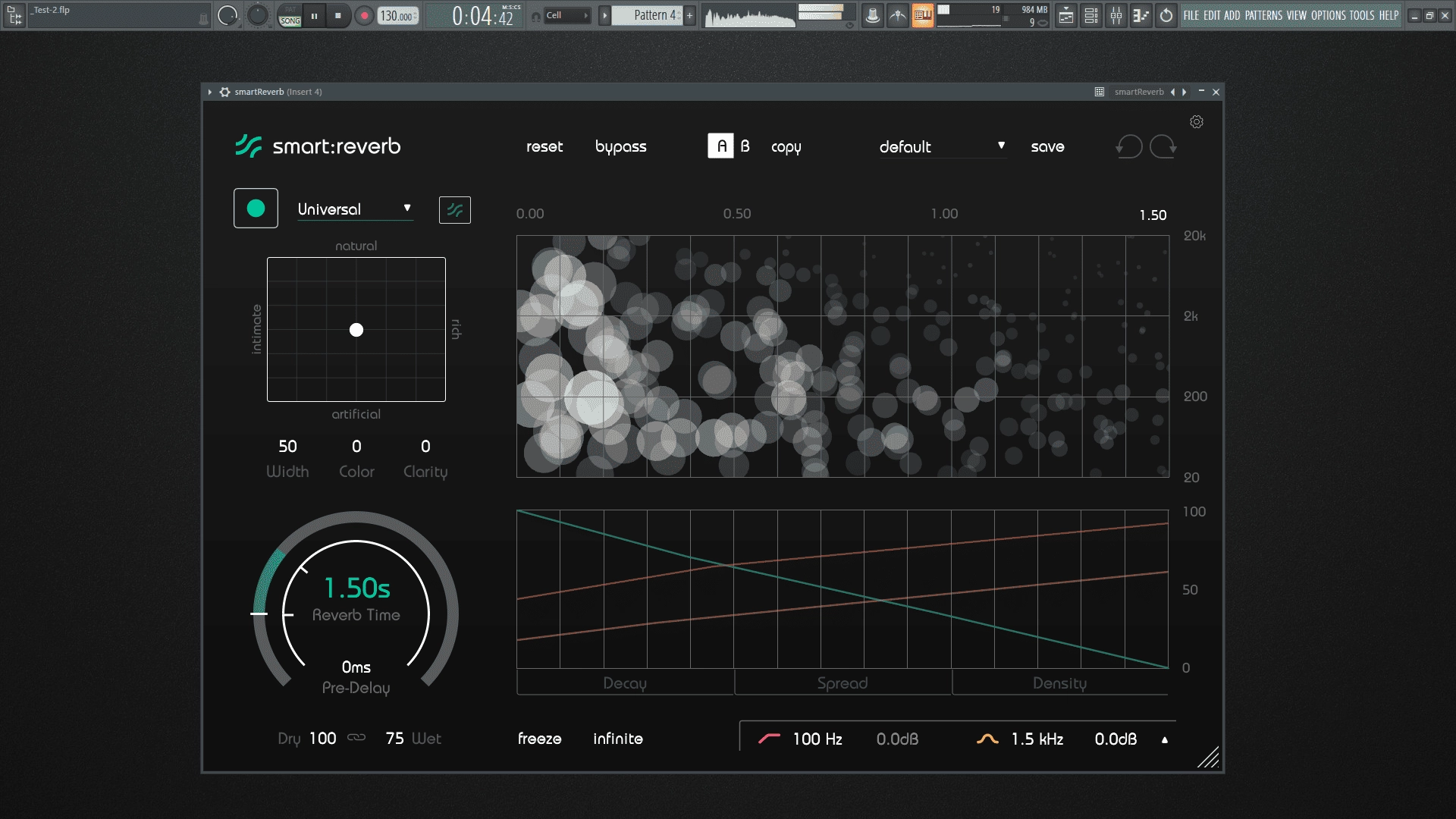This screenshot has height=819, width=1456.
Task: Click the Wet value 75
Action: coord(394,738)
